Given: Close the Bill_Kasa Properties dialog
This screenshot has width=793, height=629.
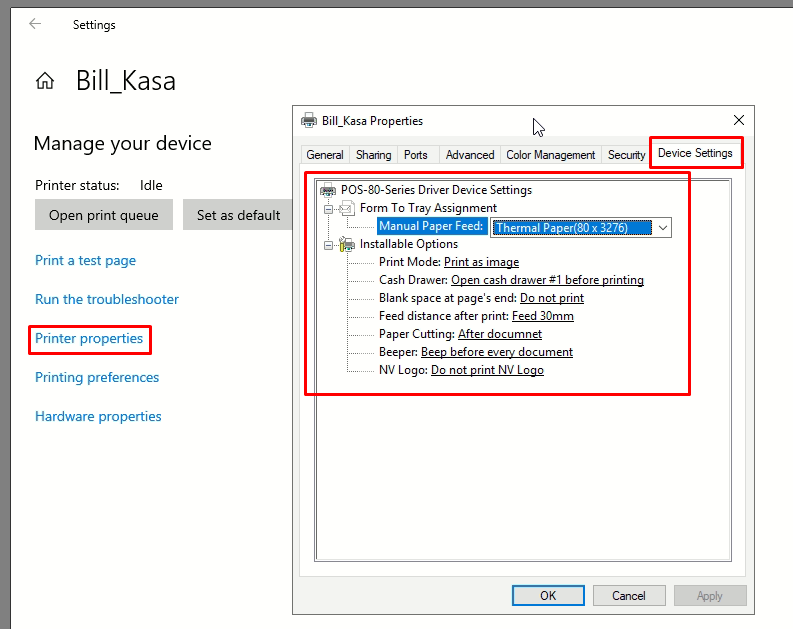Looking at the screenshot, I should click(739, 121).
